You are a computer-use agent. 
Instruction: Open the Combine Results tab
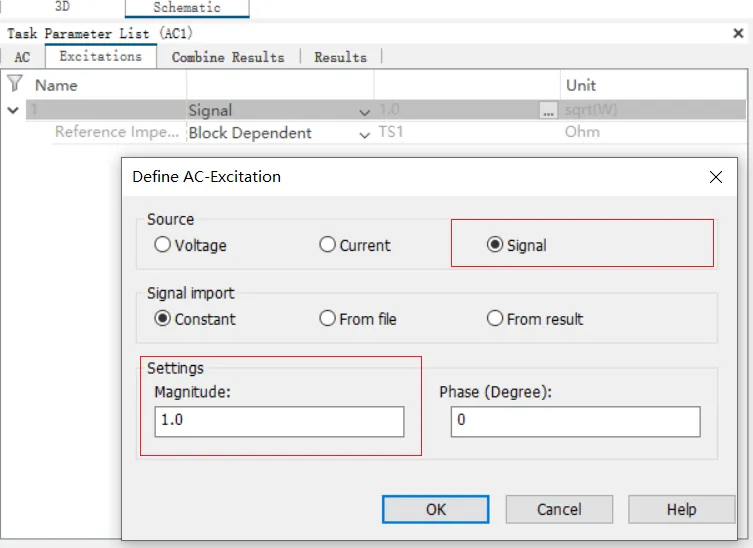pos(228,57)
